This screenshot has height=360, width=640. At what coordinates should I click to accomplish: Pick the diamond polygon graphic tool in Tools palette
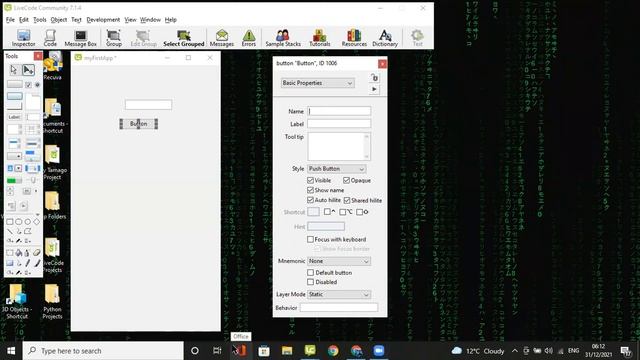[37, 222]
